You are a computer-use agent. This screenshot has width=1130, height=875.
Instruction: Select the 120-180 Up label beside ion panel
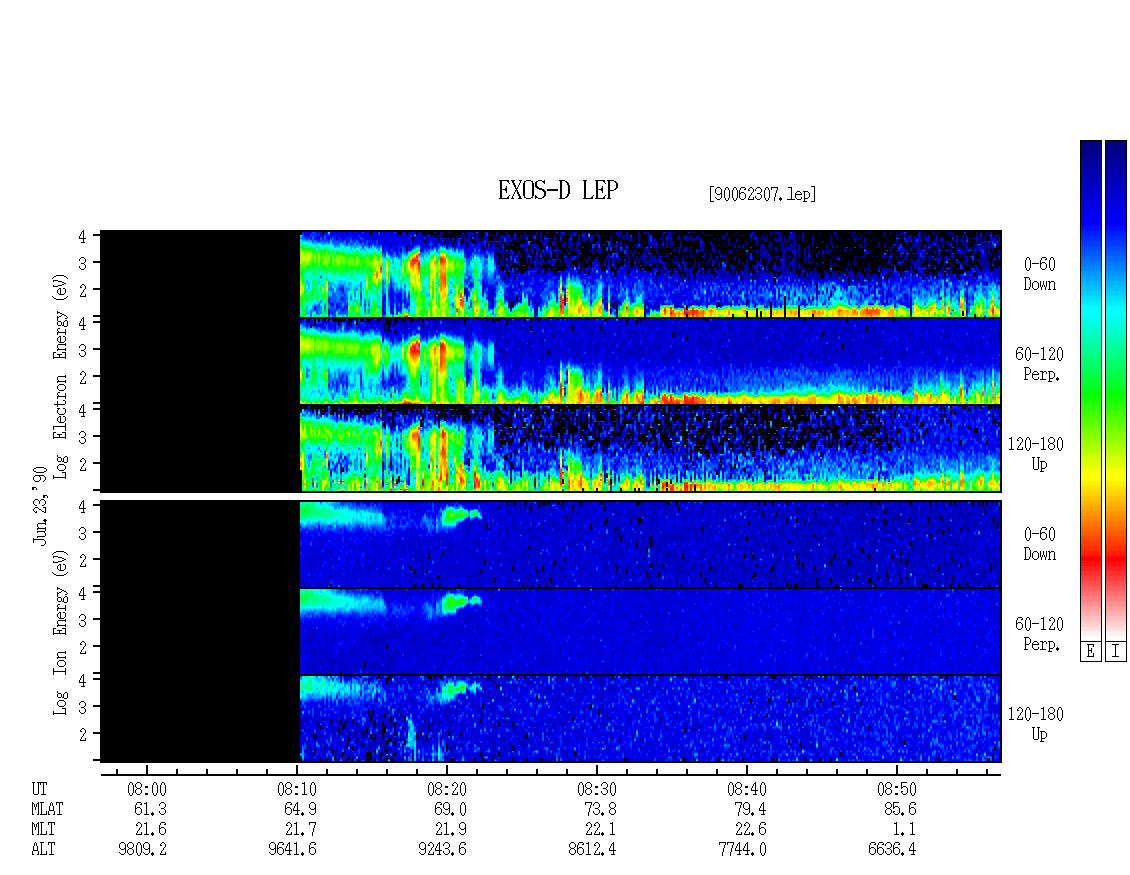coord(1036,724)
